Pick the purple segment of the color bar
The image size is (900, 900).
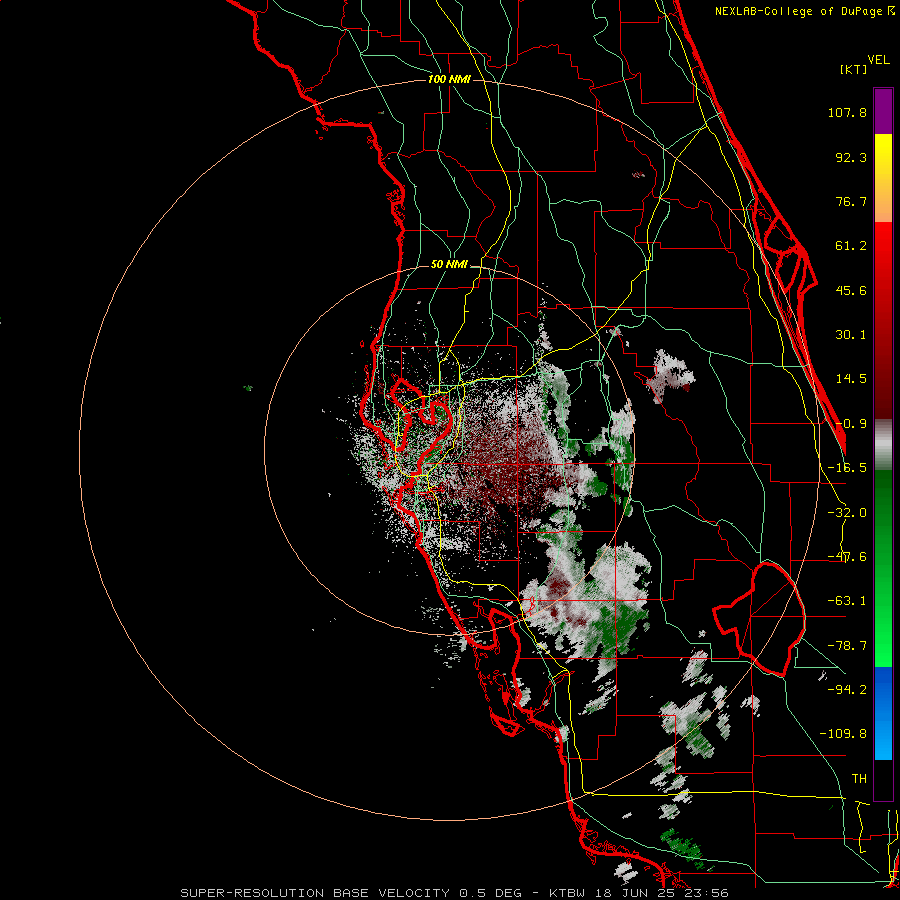click(883, 111)
